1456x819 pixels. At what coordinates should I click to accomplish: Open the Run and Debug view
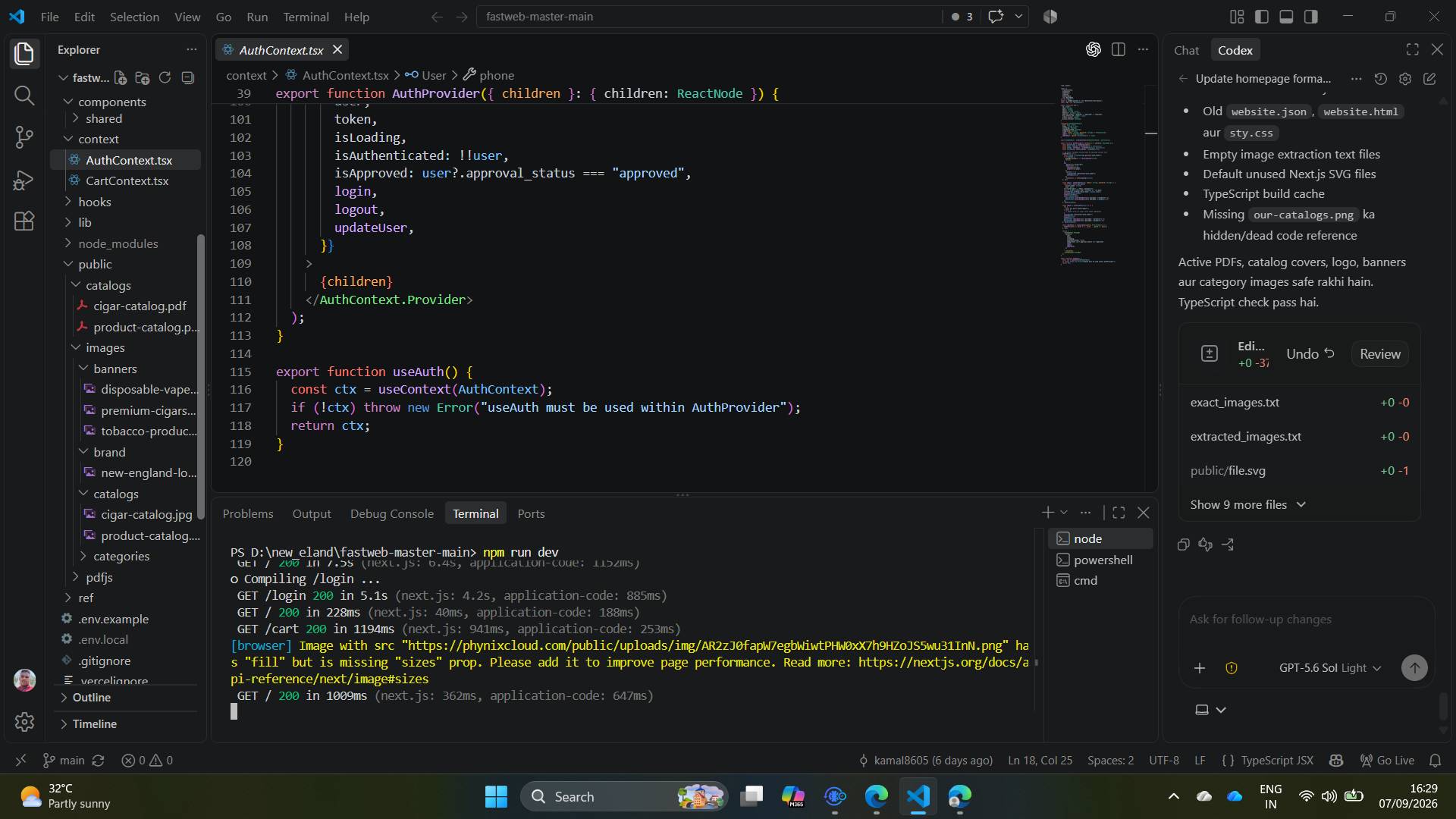point(24,180)
